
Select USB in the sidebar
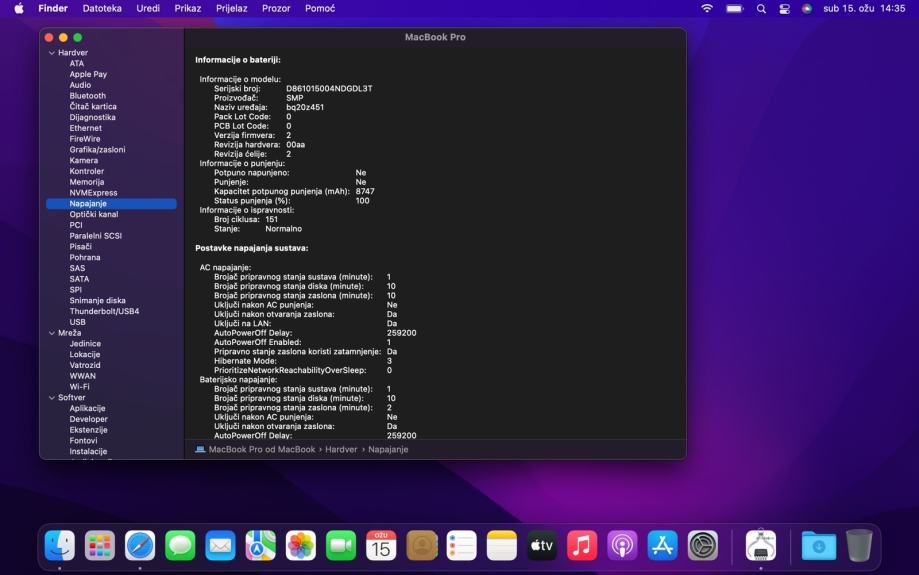(x=77, y=322)
